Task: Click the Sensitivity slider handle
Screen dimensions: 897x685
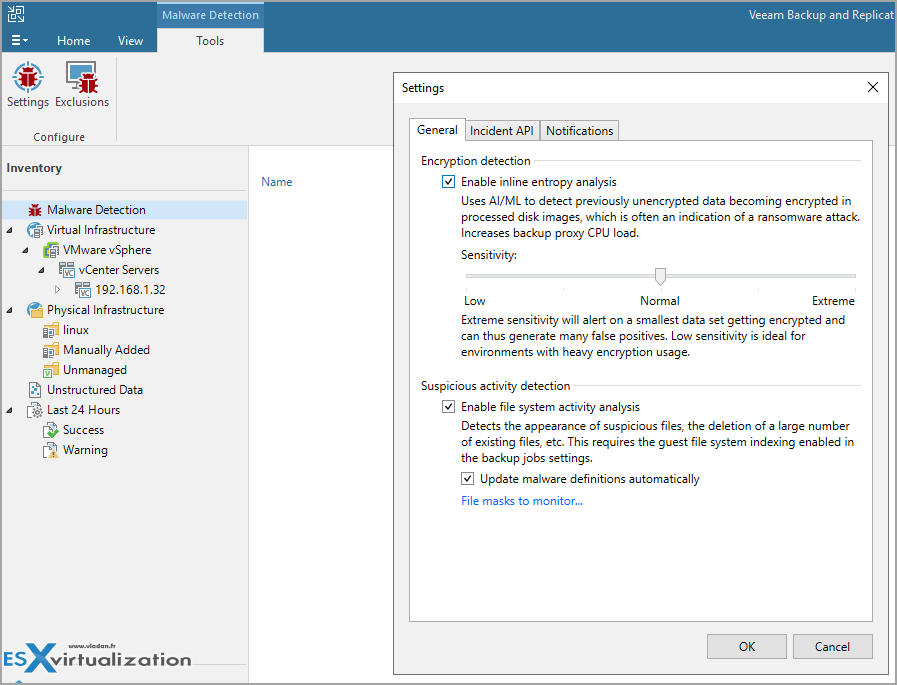Action: click(x=660, y=276)
